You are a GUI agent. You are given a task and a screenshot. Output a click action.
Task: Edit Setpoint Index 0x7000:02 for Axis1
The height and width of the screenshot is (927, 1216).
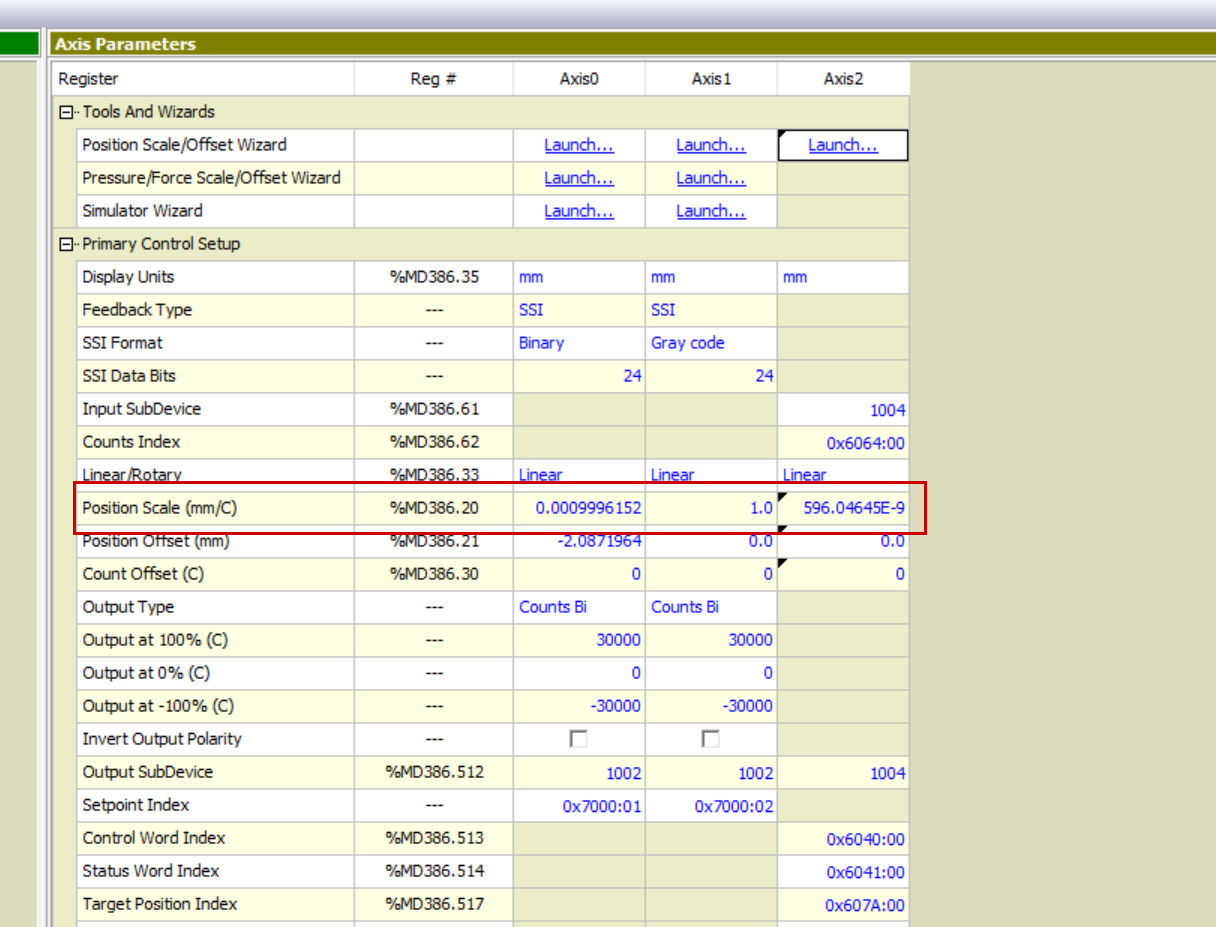click(711, 805)
